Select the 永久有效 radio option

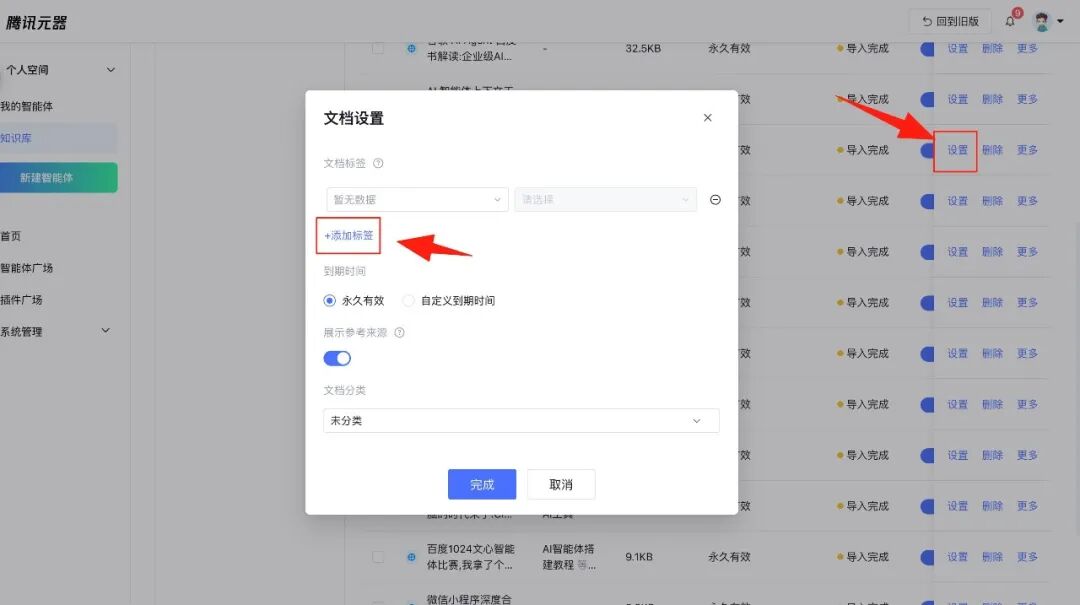(329, 300)
